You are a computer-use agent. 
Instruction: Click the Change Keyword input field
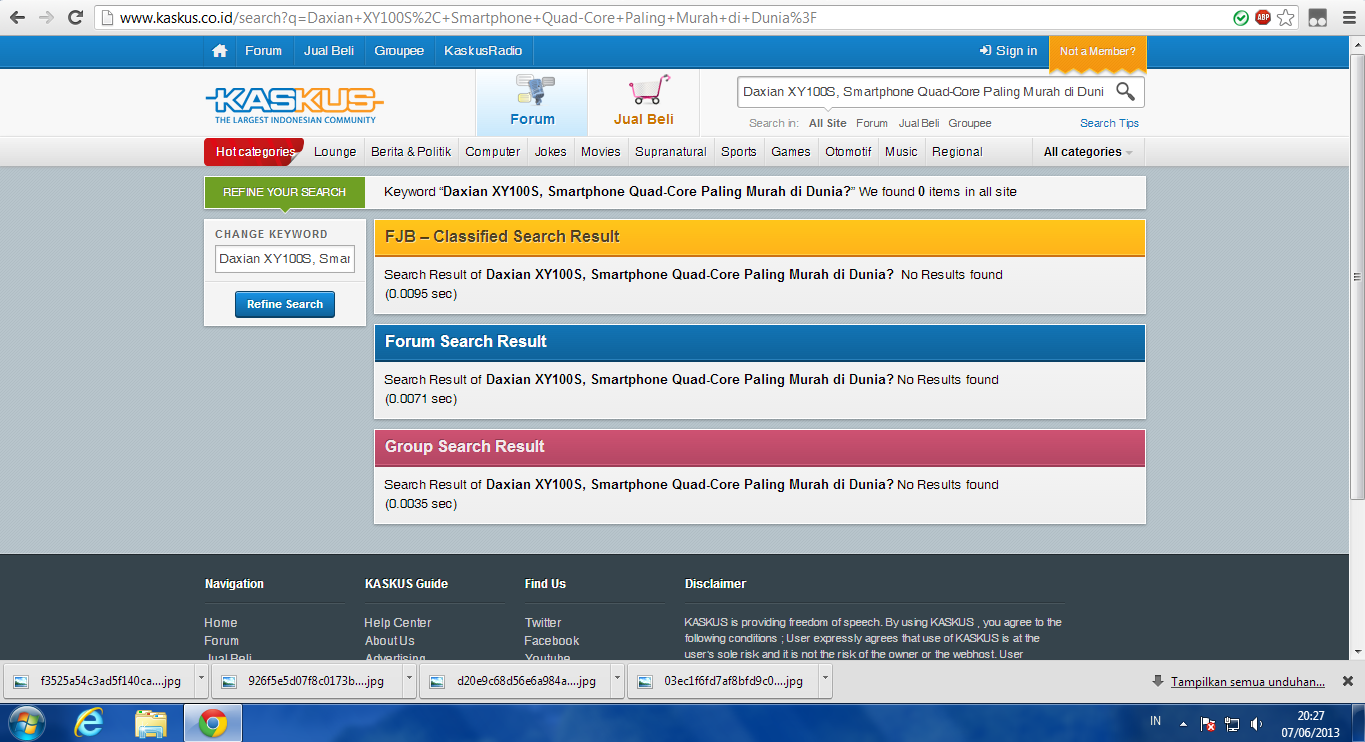tap(285, 258)
